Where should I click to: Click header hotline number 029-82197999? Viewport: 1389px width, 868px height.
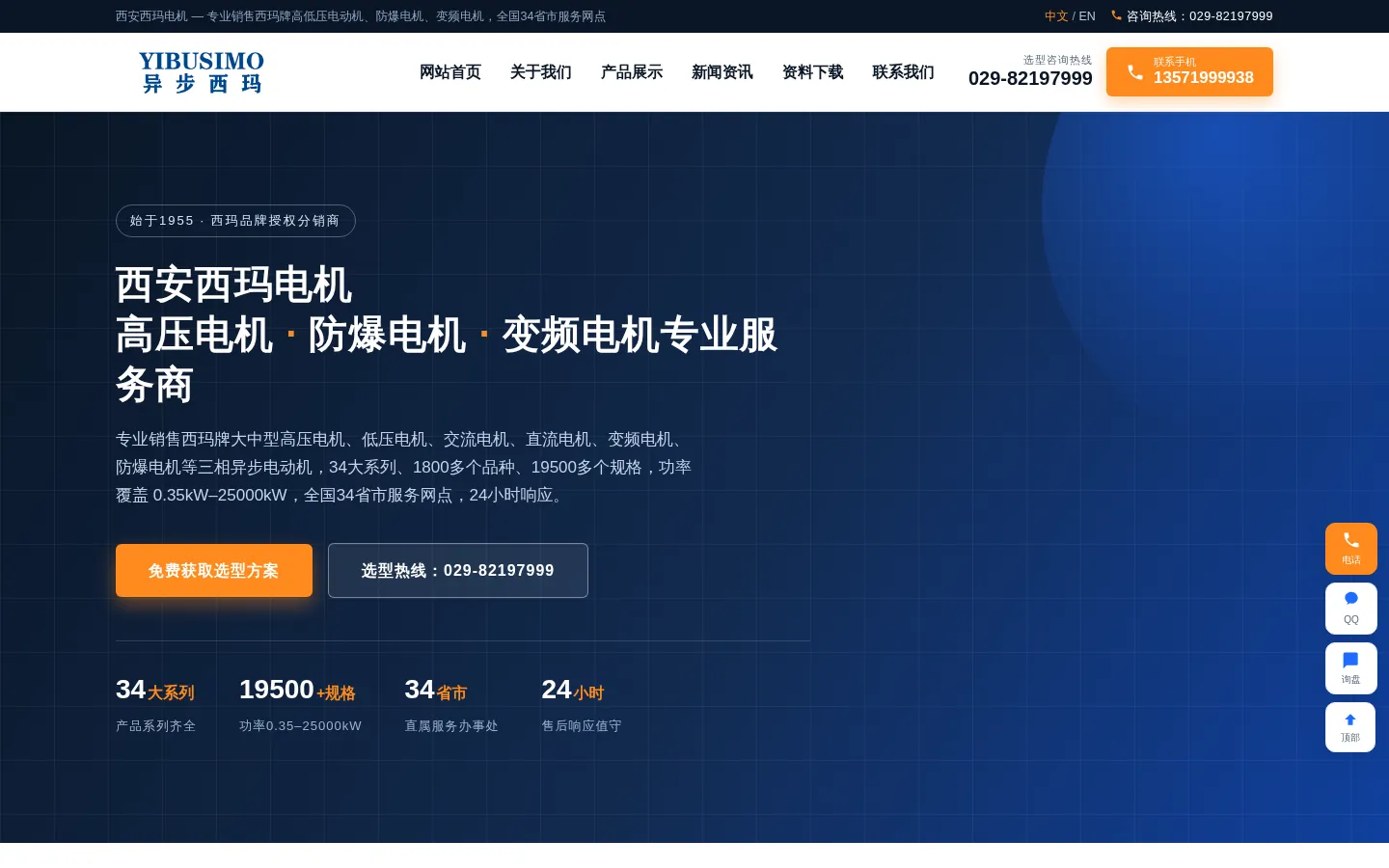pos(1030,79)
